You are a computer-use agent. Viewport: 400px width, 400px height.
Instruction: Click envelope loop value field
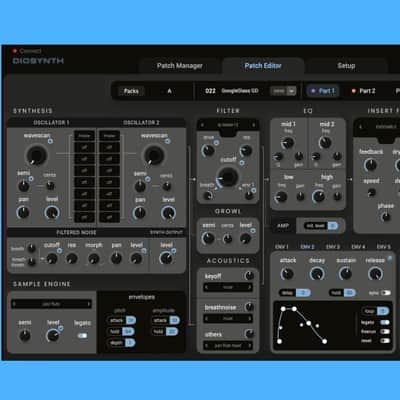[x=383, y=311]
